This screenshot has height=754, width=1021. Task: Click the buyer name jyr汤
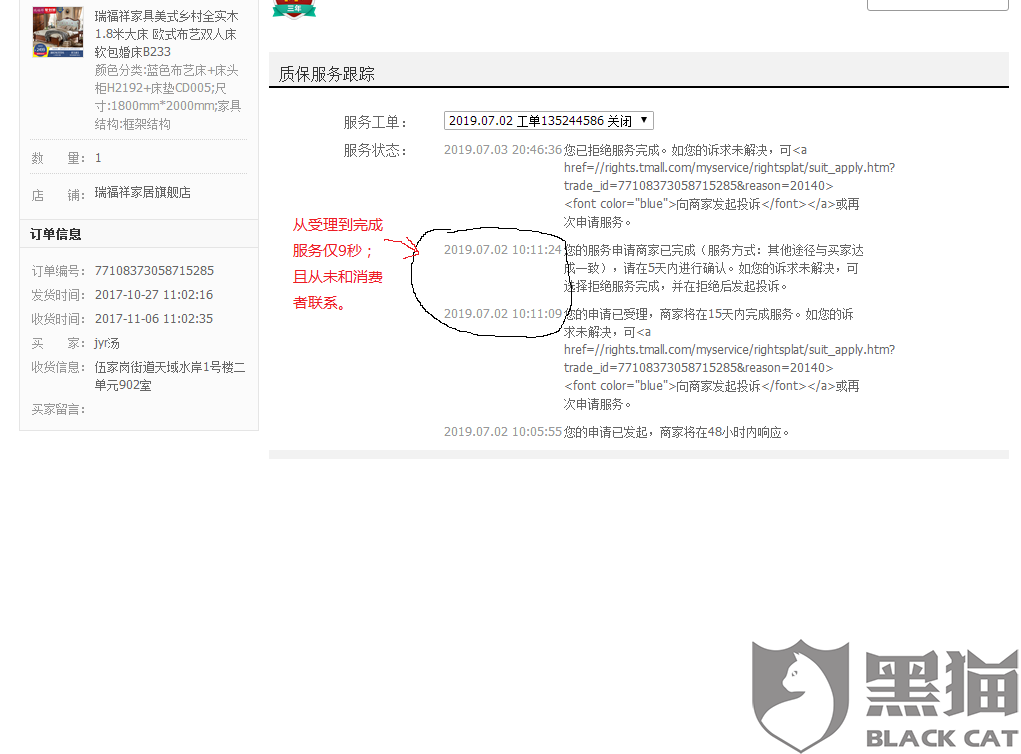click(x=106, y=342)
